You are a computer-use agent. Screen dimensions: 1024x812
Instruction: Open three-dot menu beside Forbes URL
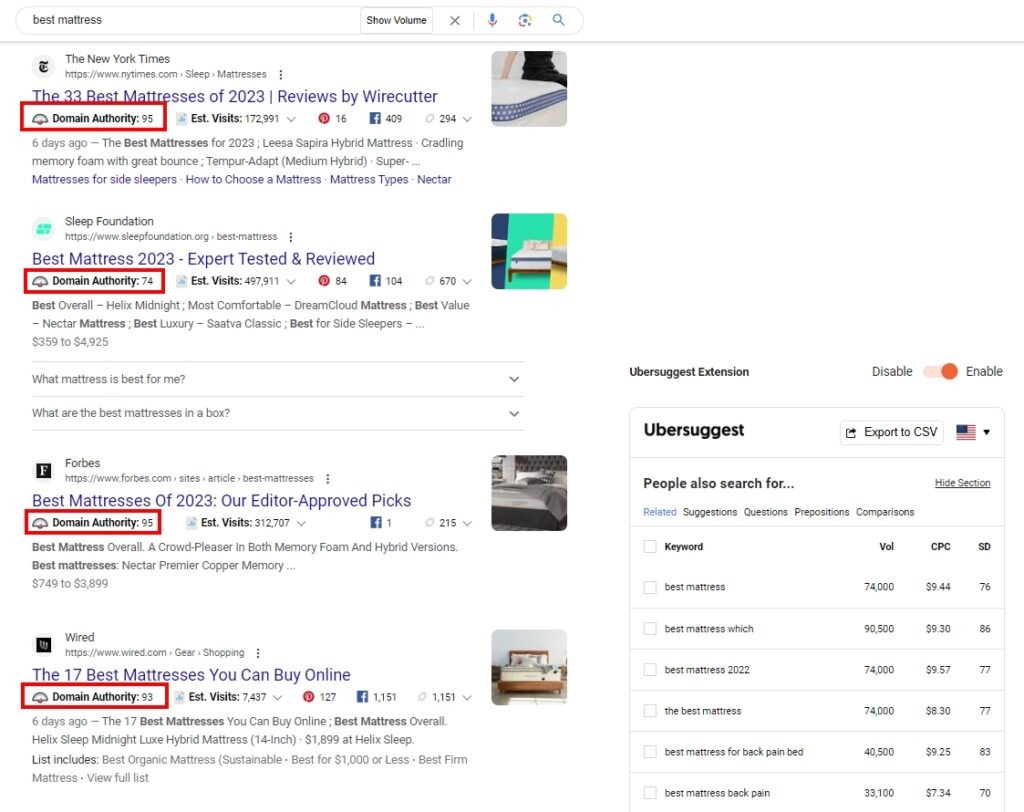[x=328, y=479]
